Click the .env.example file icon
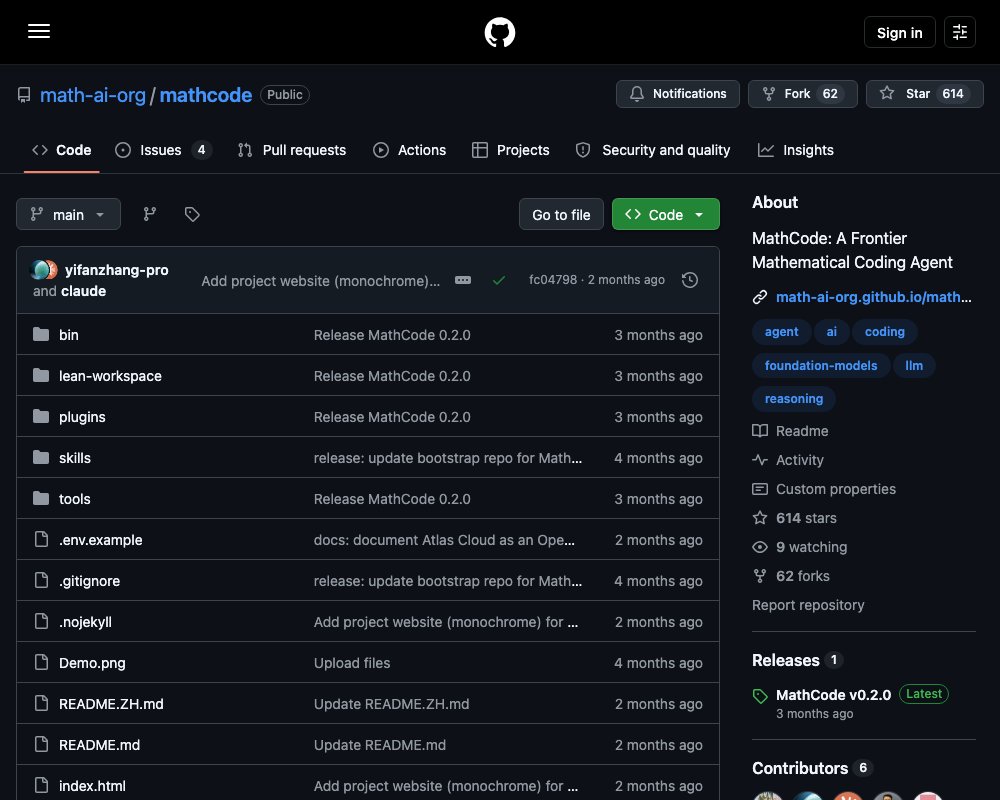This screenshot has width=1000, height=800. coord(41,539)
